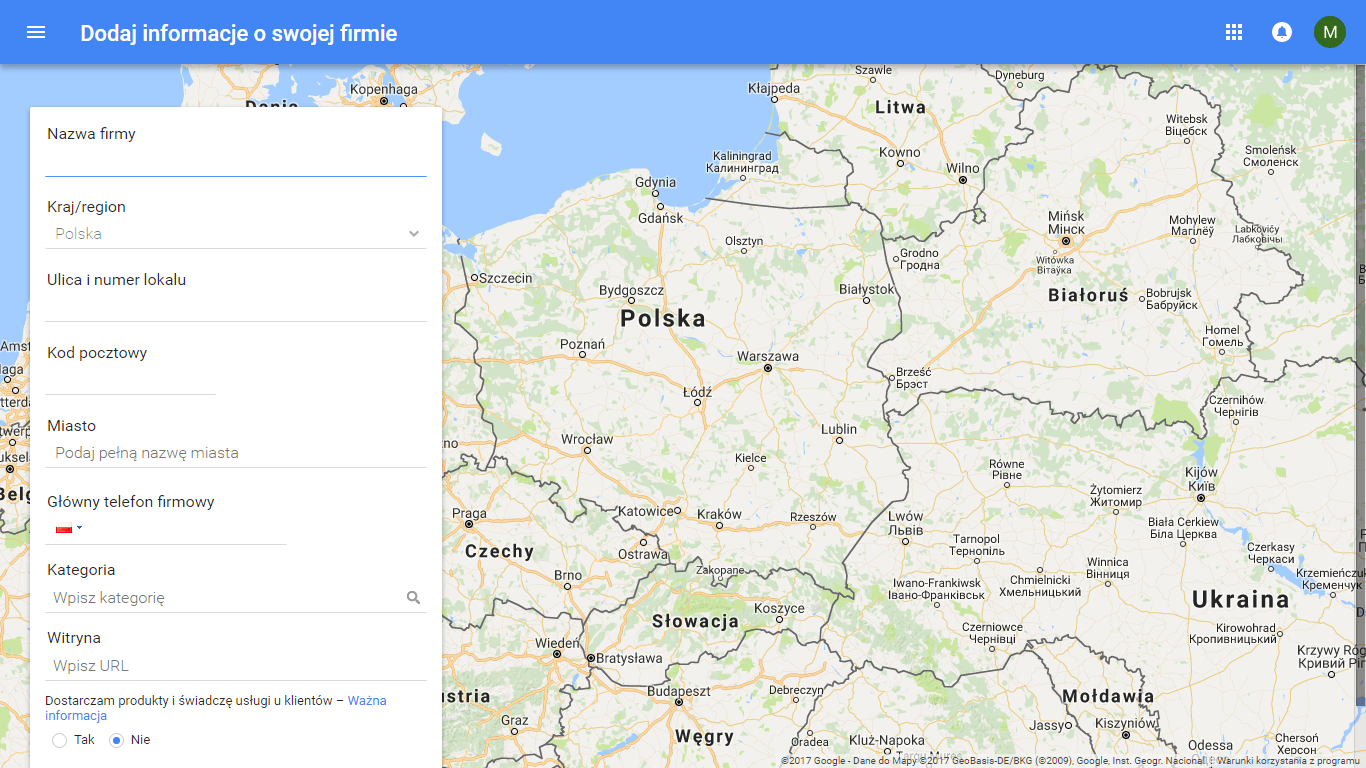The image size is (1366, 768).
Task: Click the Ostrawa label on map
Action: [642, 554]
